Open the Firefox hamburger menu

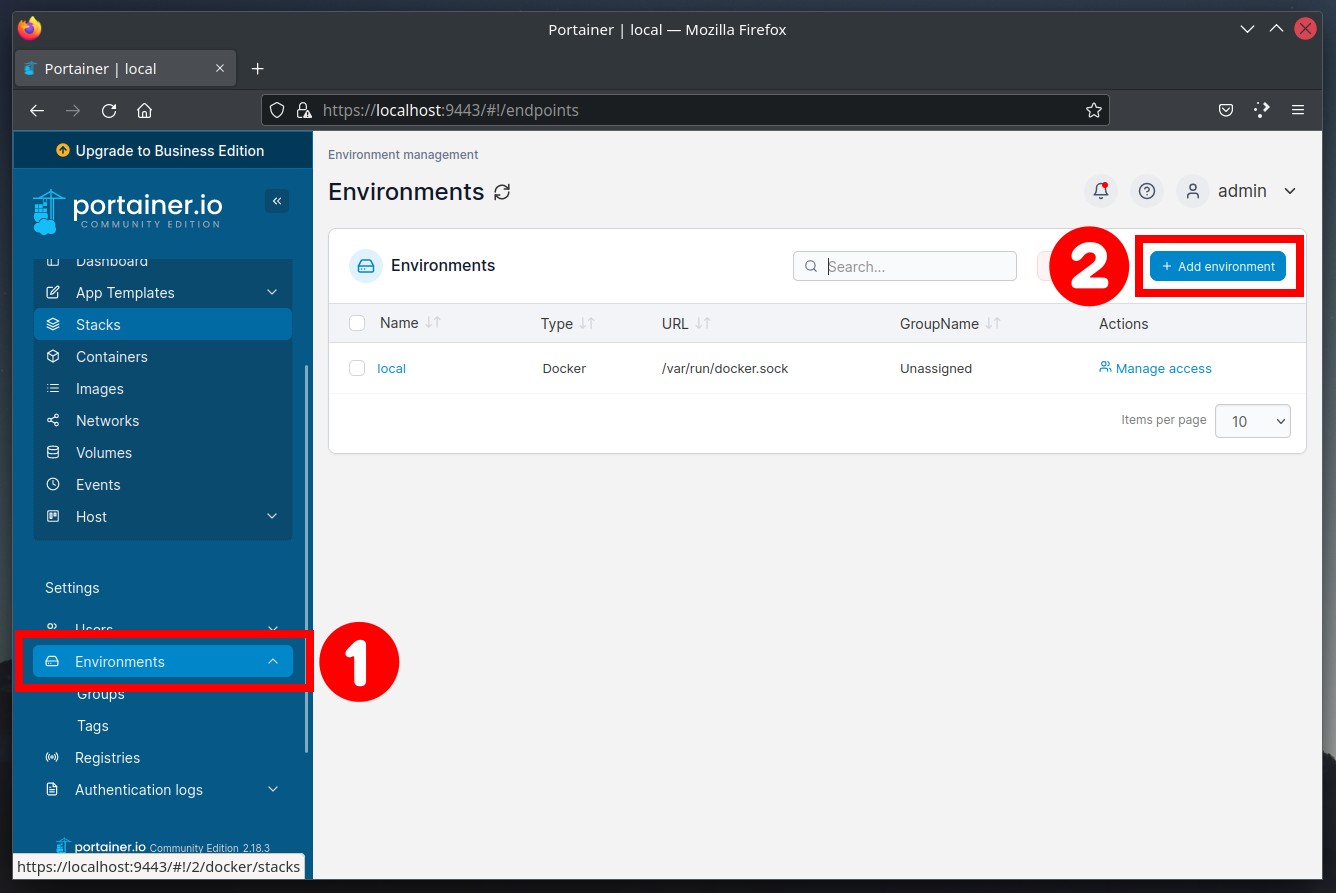1298,110
